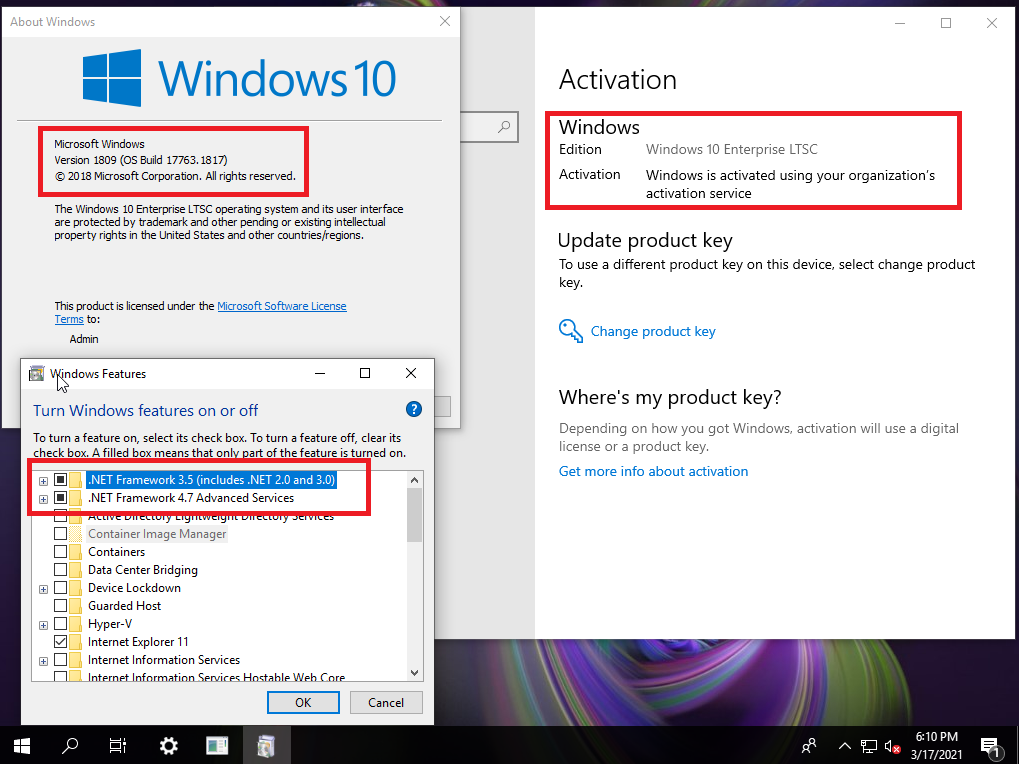1019x764 pixels.
Task: Select the Containers feature label
Action: (x=116, y=552)
